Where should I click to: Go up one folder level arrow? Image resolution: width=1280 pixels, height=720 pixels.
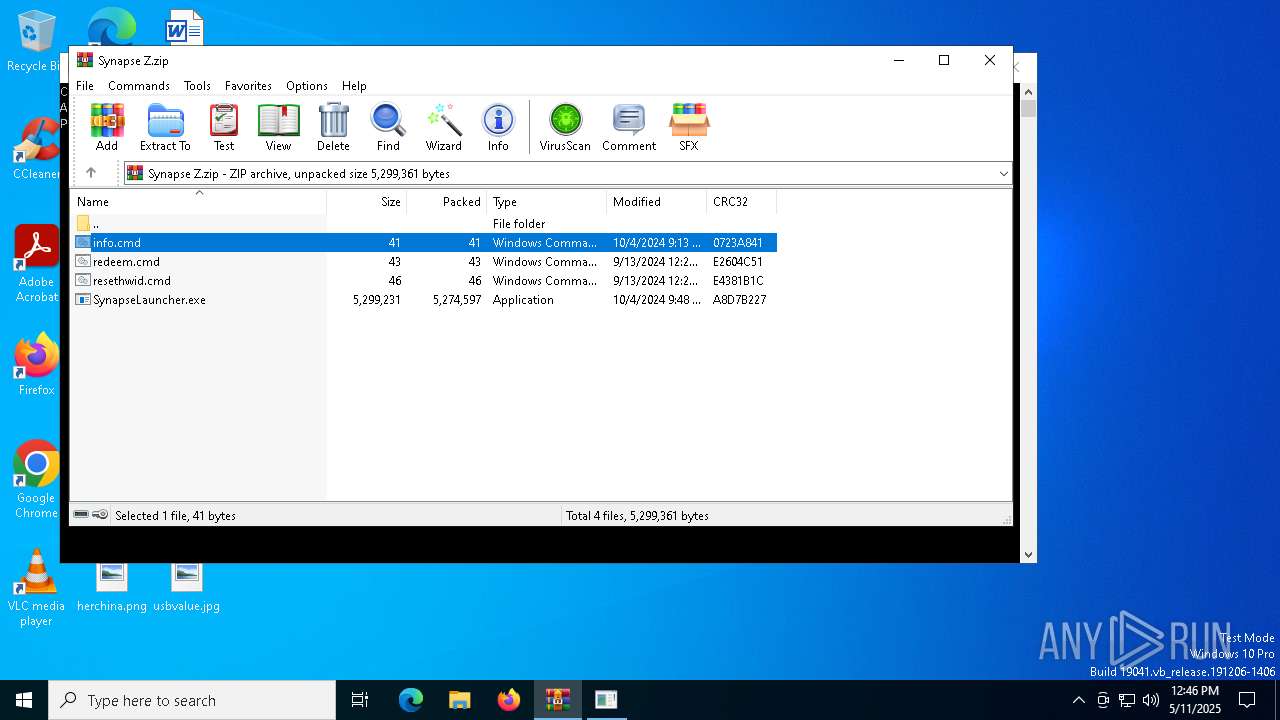pyautogui.click(x=91, y=173)
